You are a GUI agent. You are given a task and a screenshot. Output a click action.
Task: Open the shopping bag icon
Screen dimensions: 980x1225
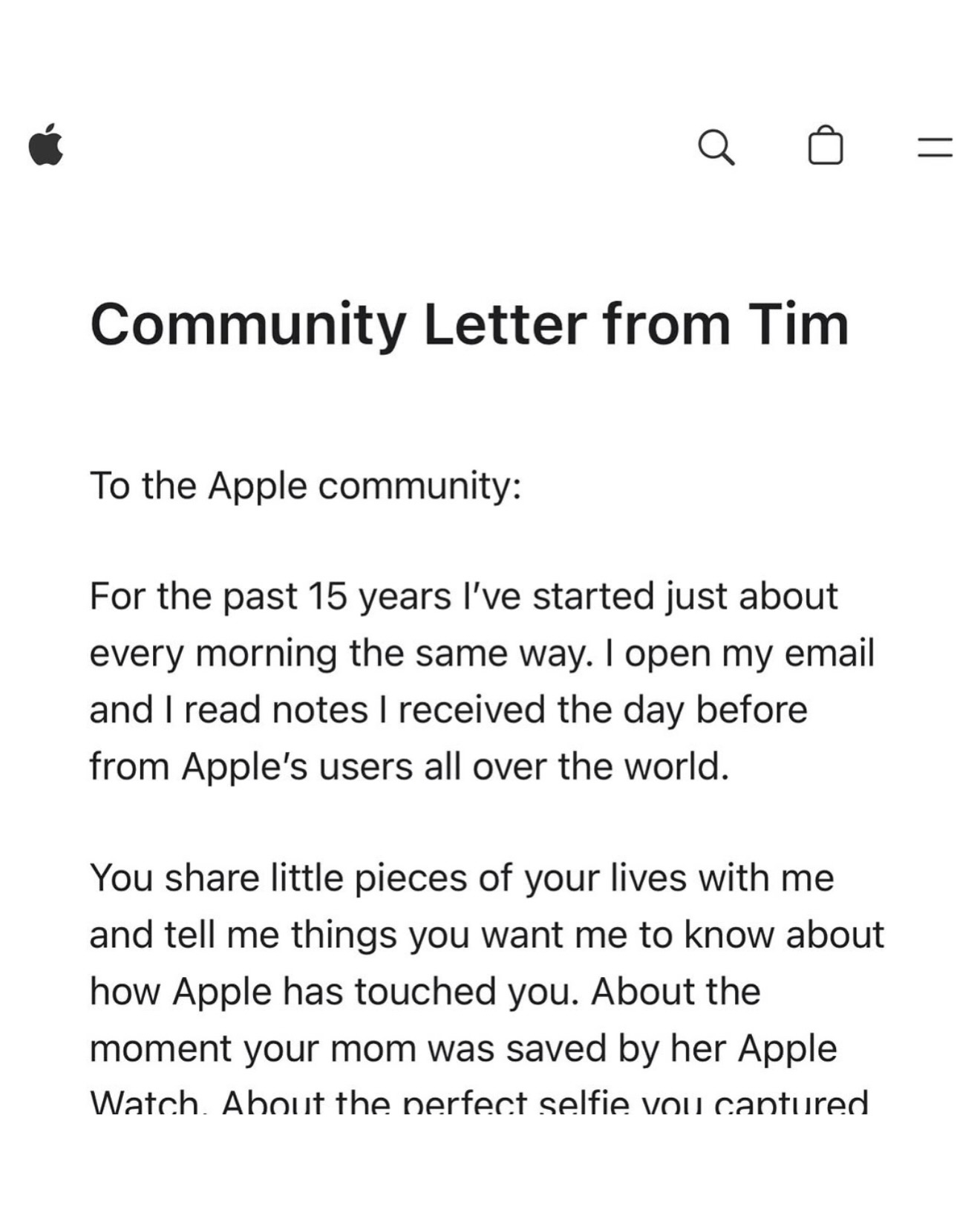[825, 145]
